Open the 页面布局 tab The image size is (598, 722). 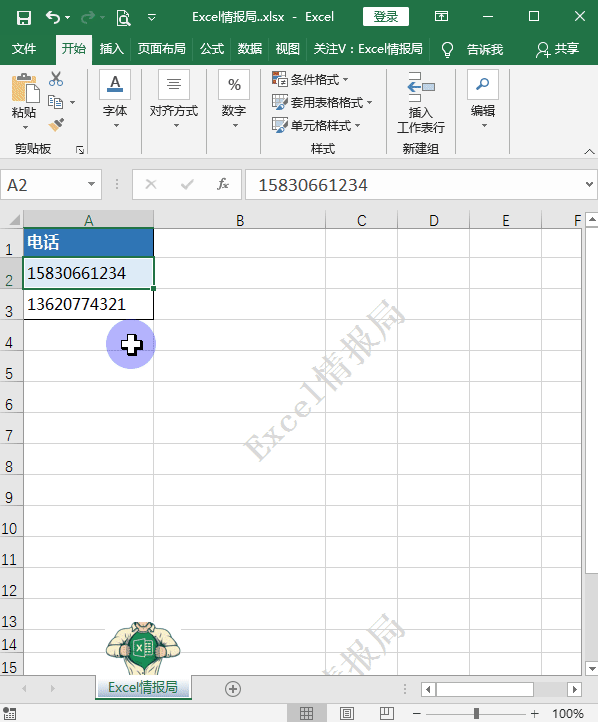[161, 48]
